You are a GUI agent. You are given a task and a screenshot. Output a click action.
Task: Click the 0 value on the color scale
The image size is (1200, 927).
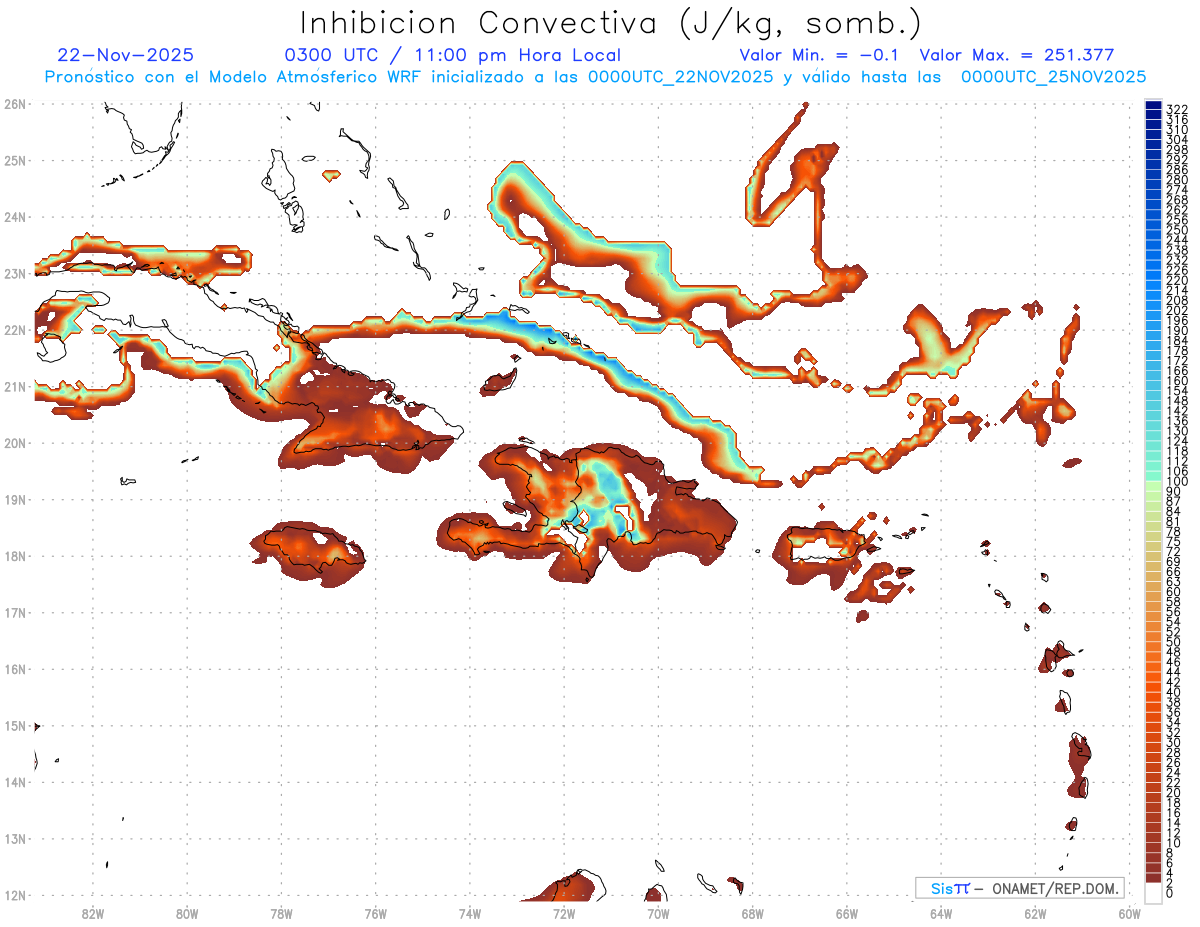[1170, 893]
